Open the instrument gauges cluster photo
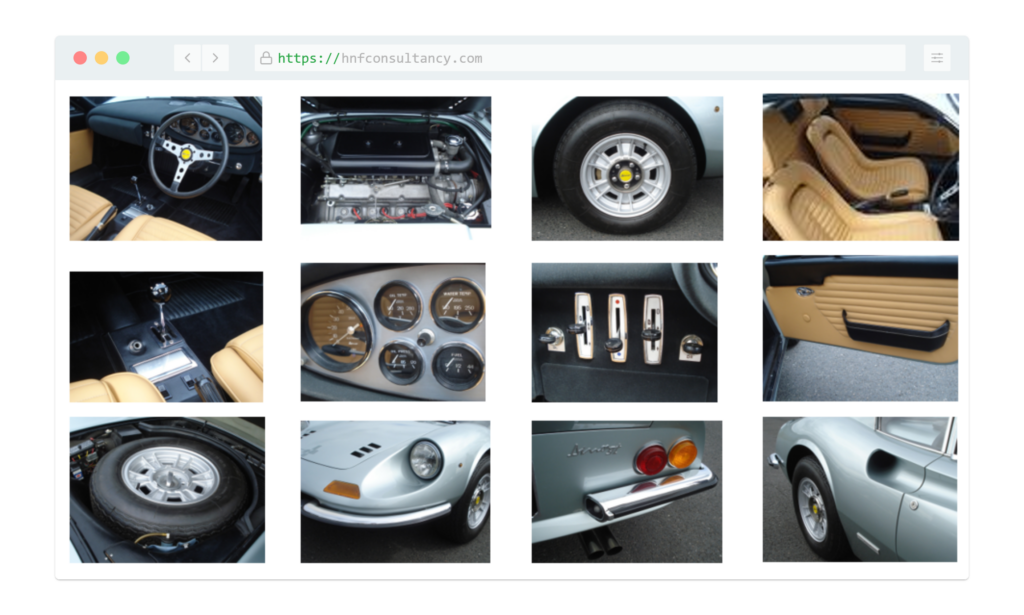1024x615 pixels. pyautogui.click(x=393, y=332)
